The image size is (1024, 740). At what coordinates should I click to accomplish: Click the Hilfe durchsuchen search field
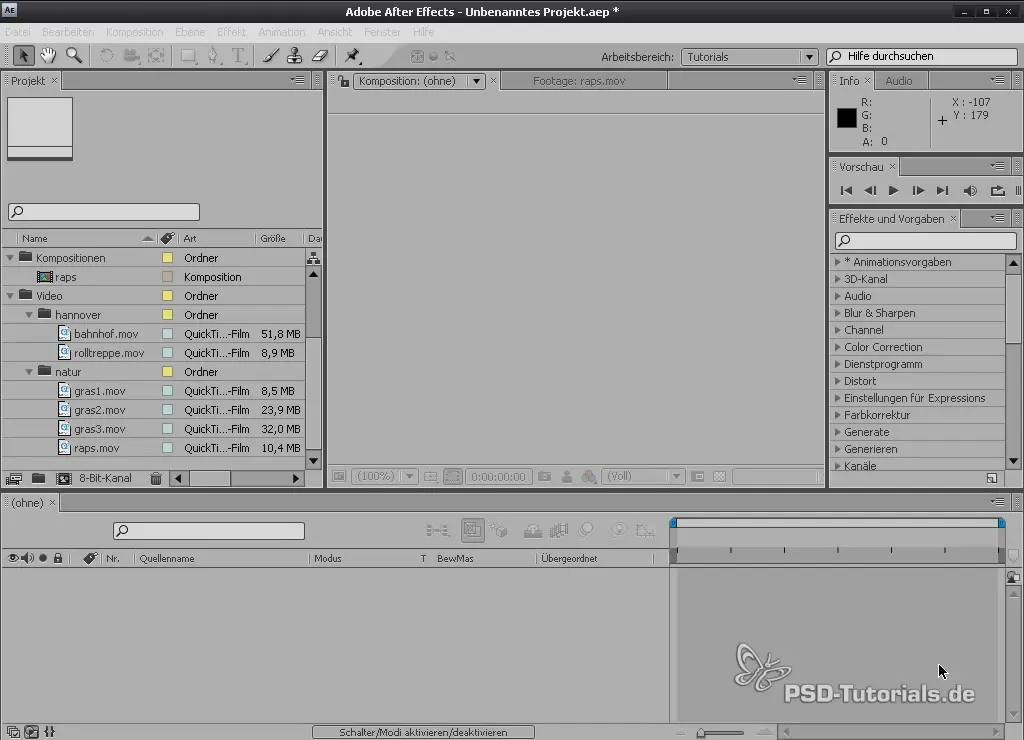click(922, 57)
